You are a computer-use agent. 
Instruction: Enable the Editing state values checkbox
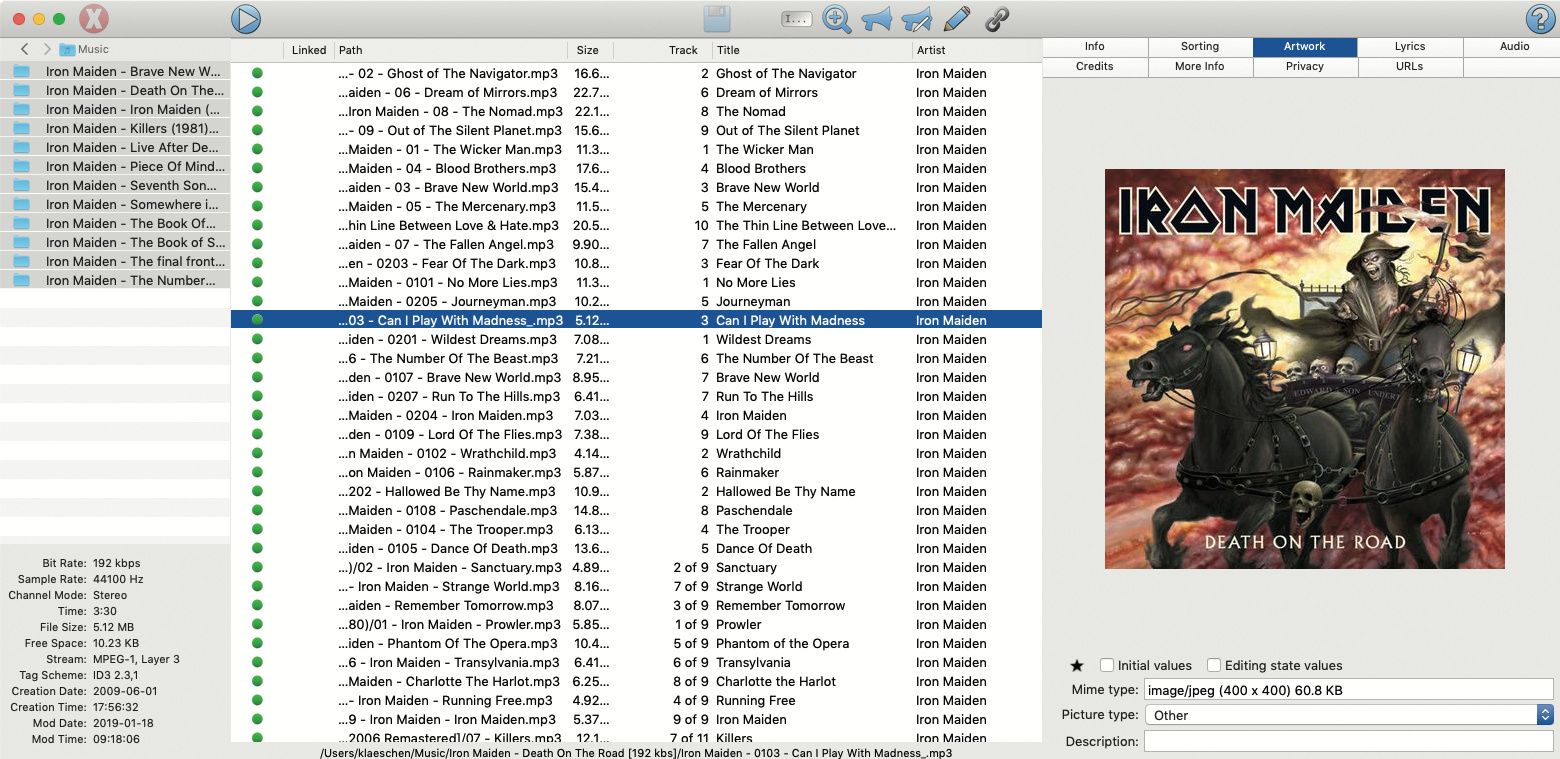1214,665
